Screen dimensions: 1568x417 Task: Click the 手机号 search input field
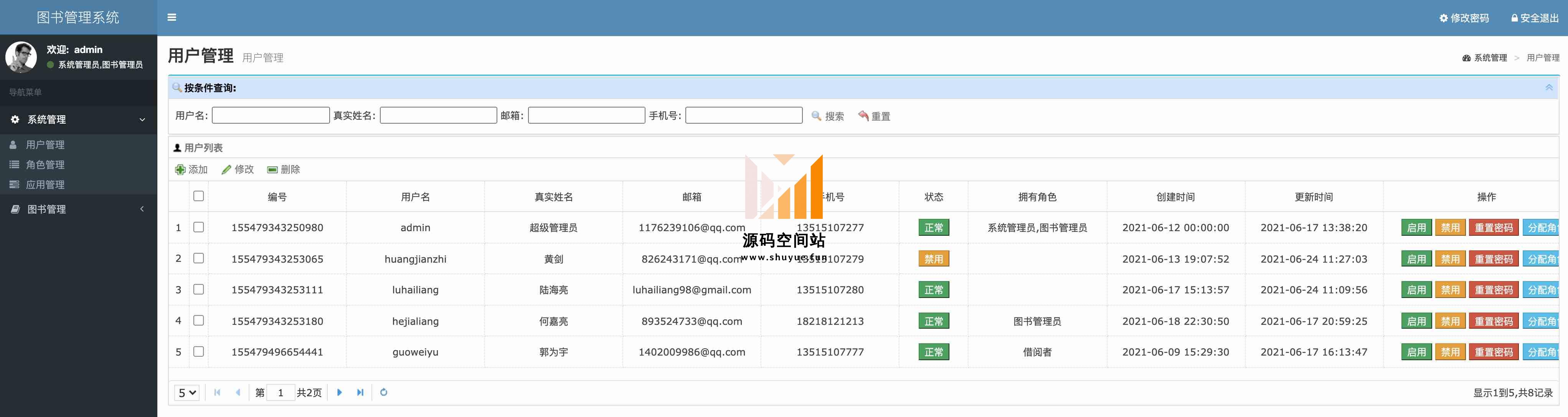[744, 115]
